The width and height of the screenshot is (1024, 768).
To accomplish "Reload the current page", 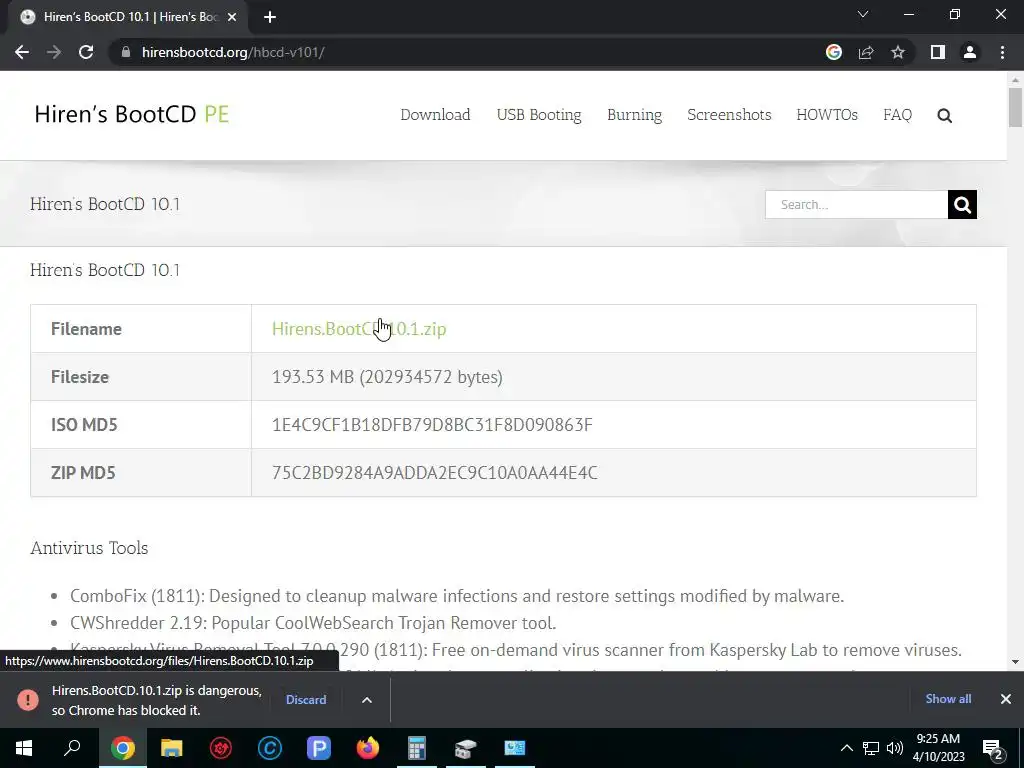I will coord(86,52).
